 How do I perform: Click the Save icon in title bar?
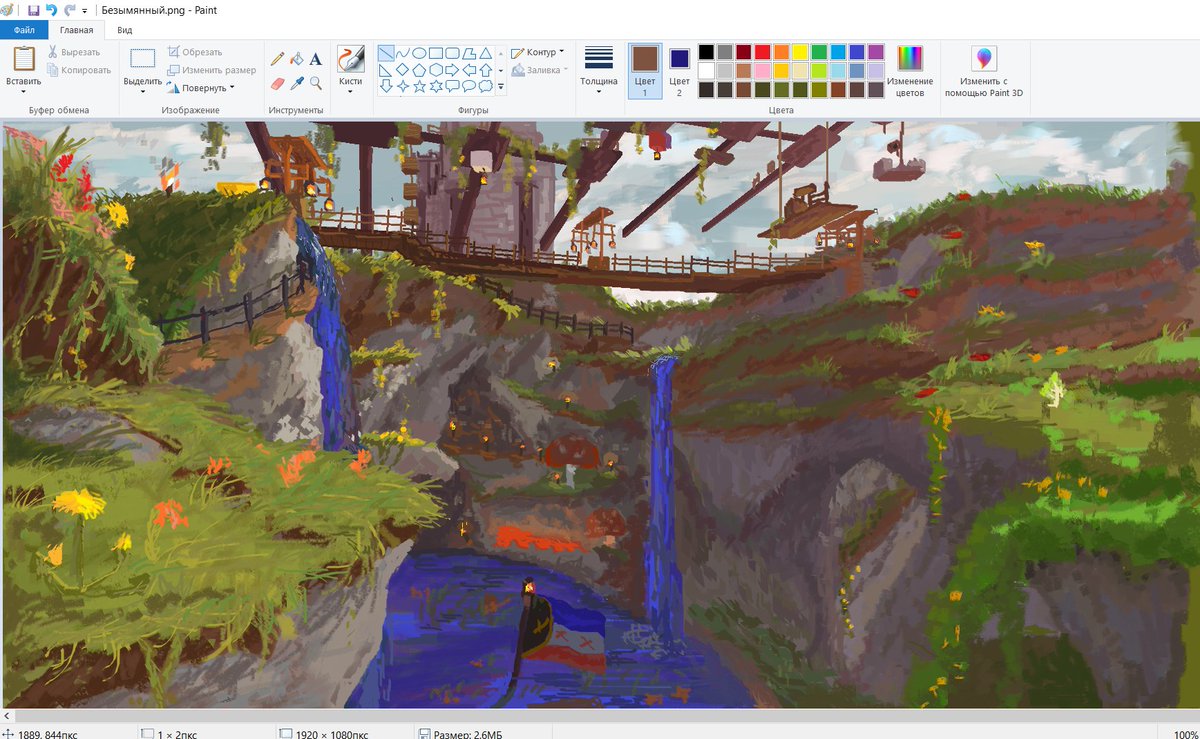(33, 10)
